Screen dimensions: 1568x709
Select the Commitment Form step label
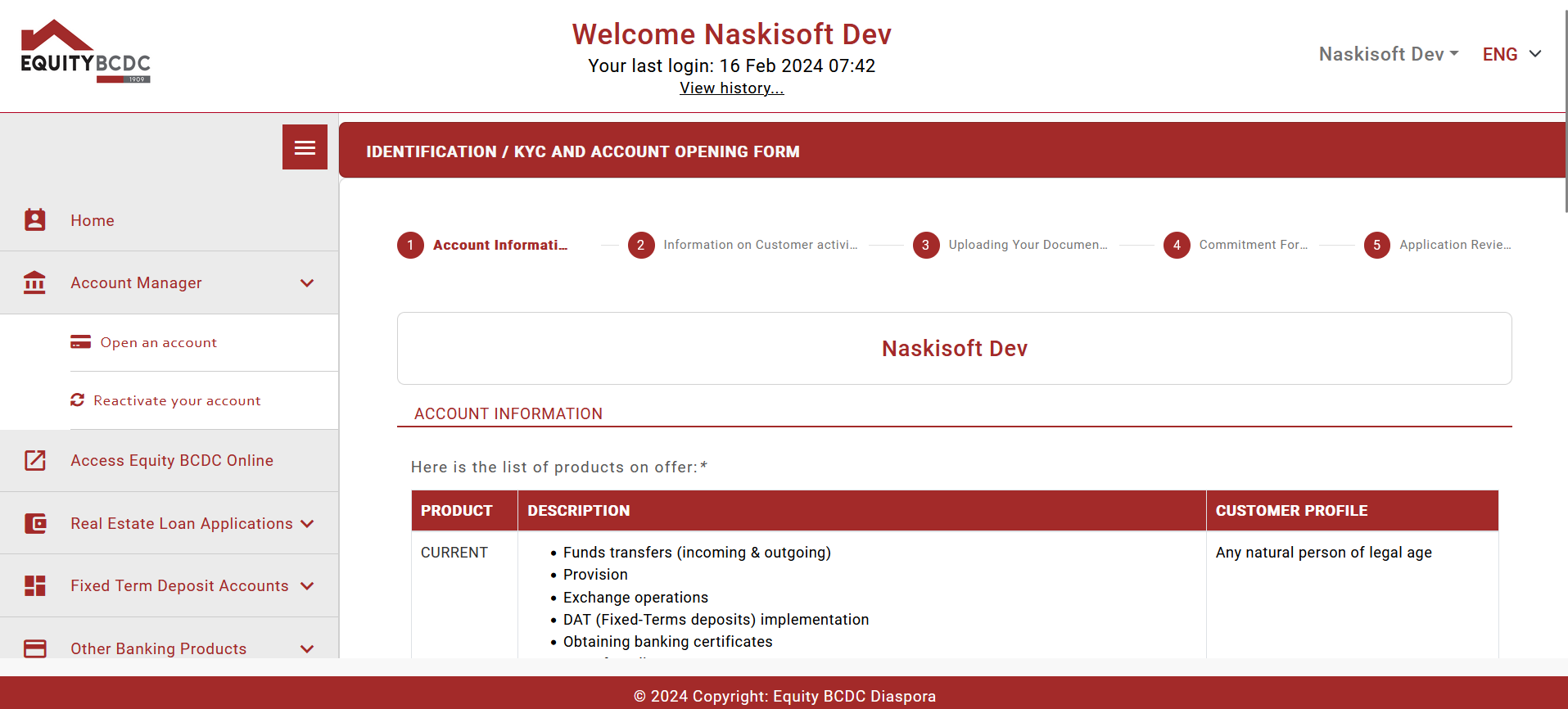(x=1254, y=245)
